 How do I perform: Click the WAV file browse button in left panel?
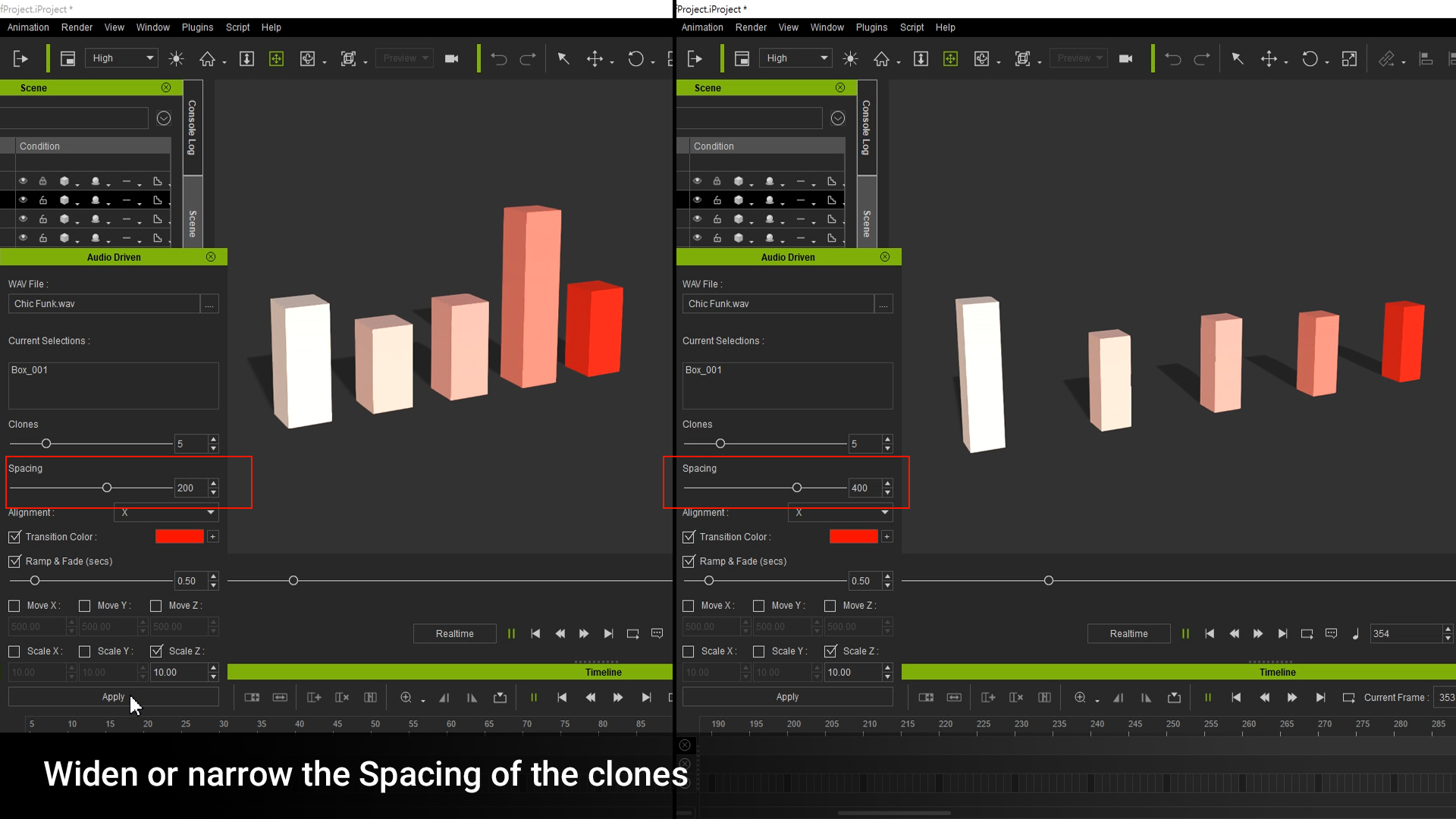point(210,304)
